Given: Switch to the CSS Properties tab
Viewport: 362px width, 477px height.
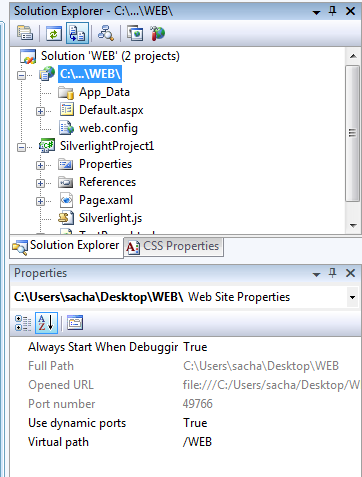Looking at the screenshot, I should point(173,246).
